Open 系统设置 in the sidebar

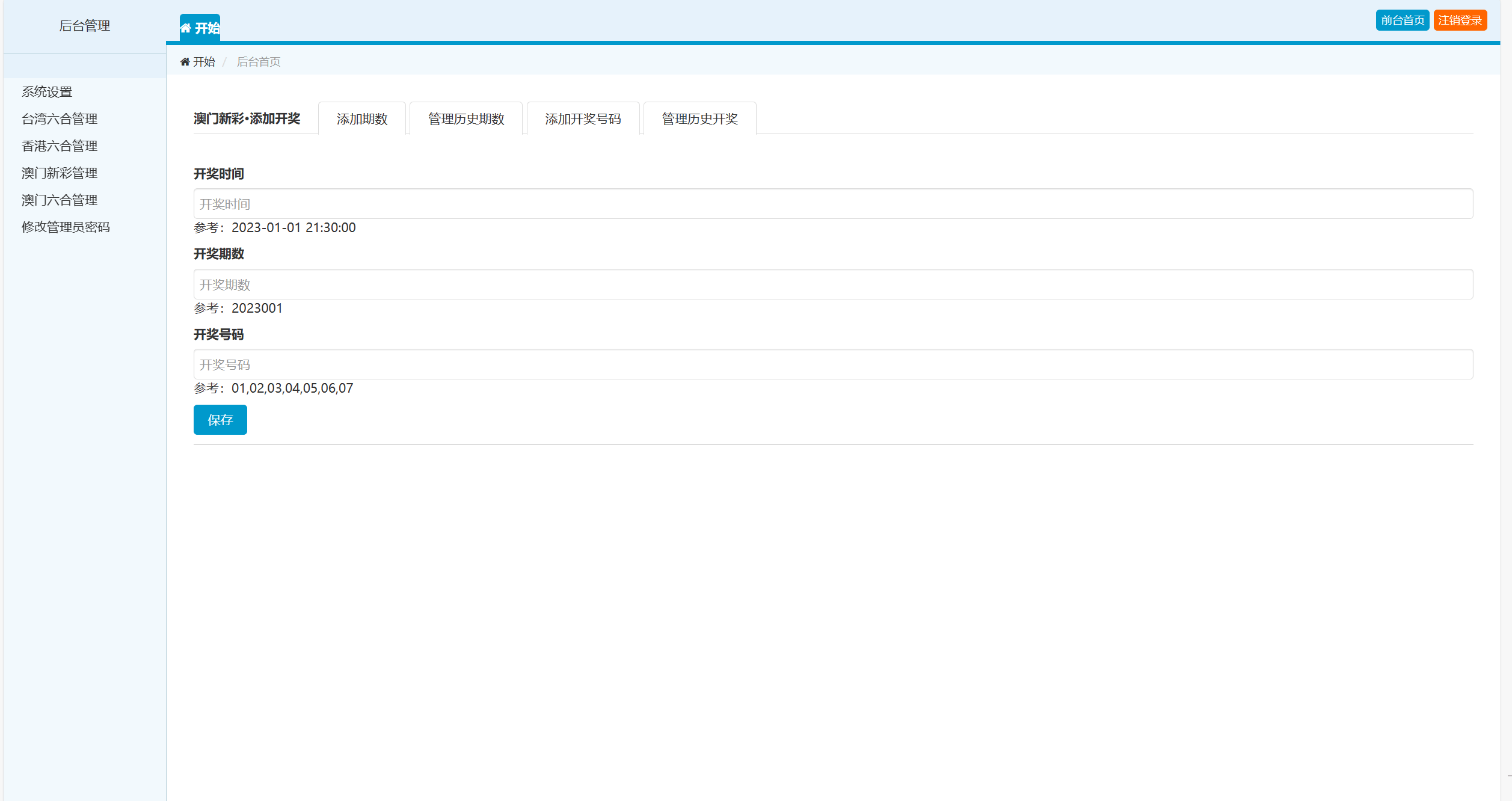click(47, 92)
